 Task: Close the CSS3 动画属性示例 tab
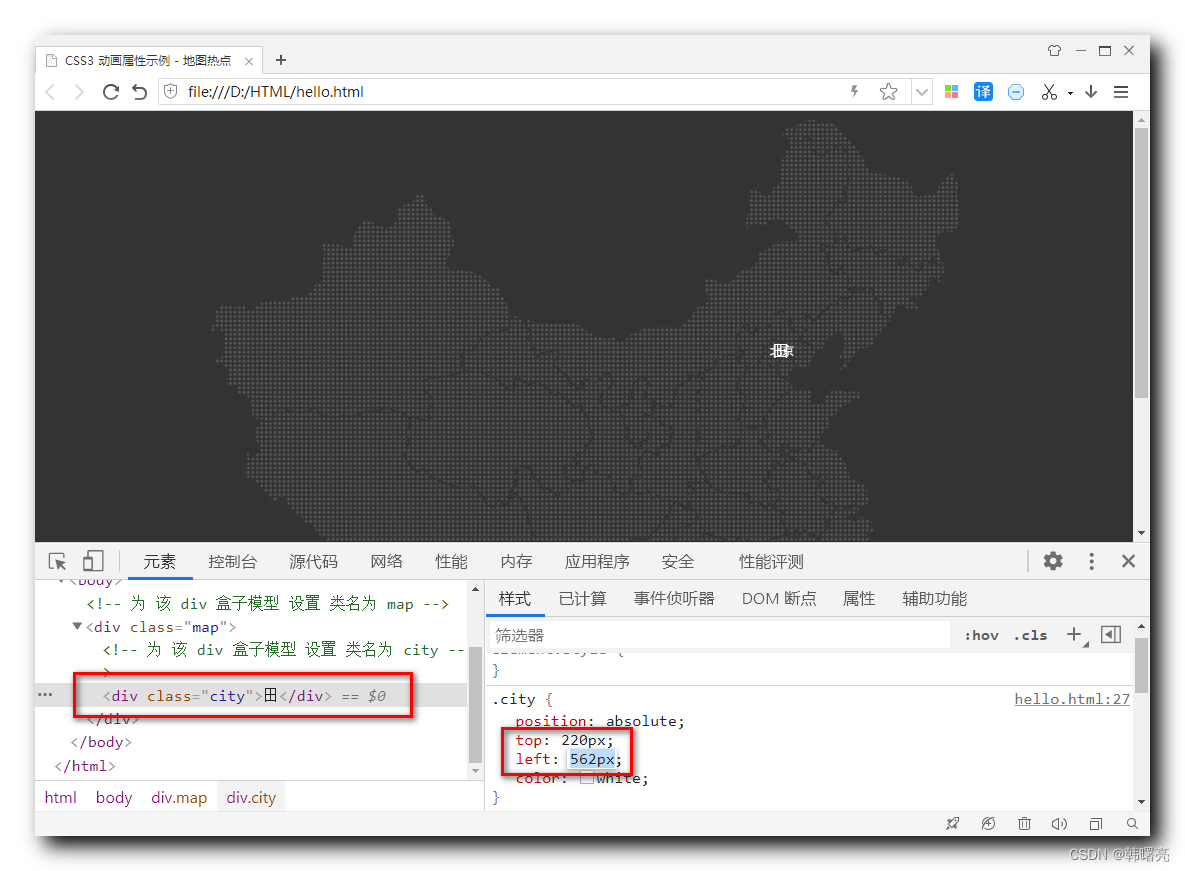point(249,61)
